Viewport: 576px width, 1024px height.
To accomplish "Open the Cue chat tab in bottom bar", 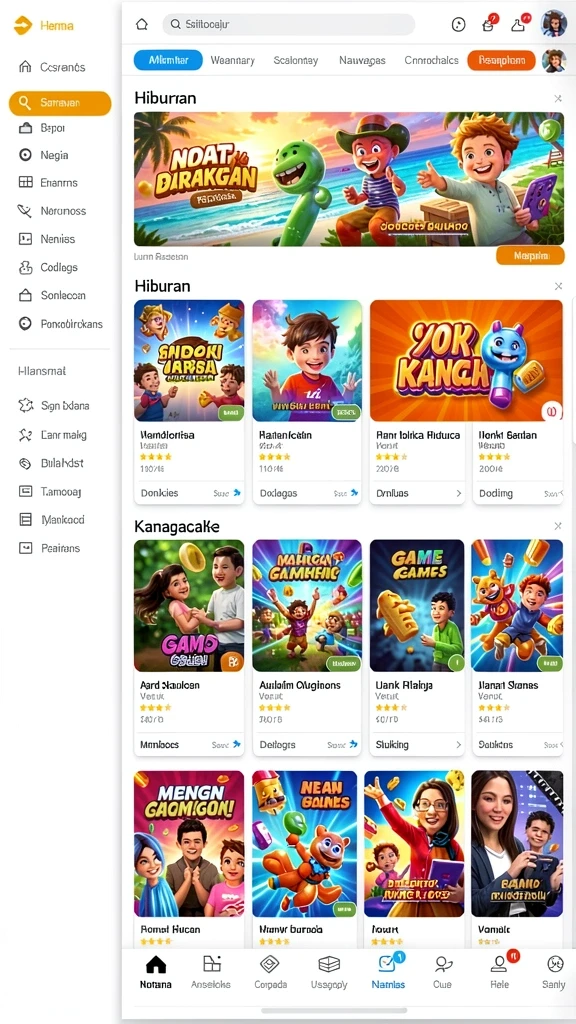I will pos(443,972).
